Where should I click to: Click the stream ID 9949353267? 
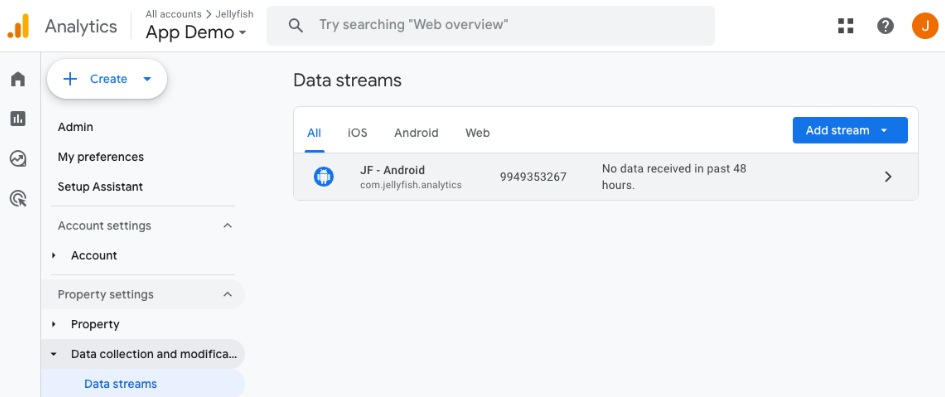533,177
